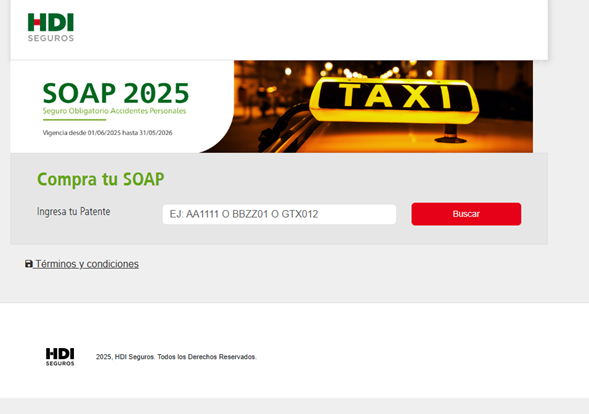Click the taxi sign's mounting stand
589x414 pixels.
click(x=451, y=134)
